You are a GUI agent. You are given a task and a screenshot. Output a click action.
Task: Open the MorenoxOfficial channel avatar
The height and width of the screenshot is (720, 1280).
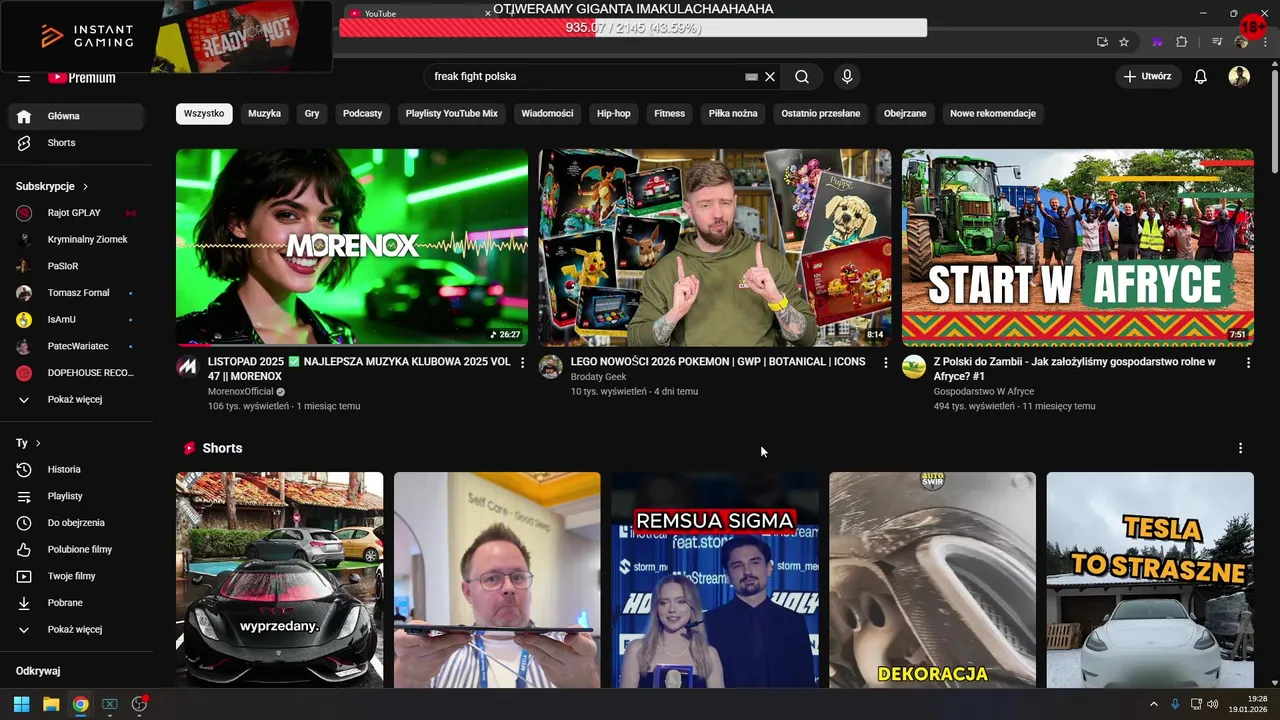187,367
